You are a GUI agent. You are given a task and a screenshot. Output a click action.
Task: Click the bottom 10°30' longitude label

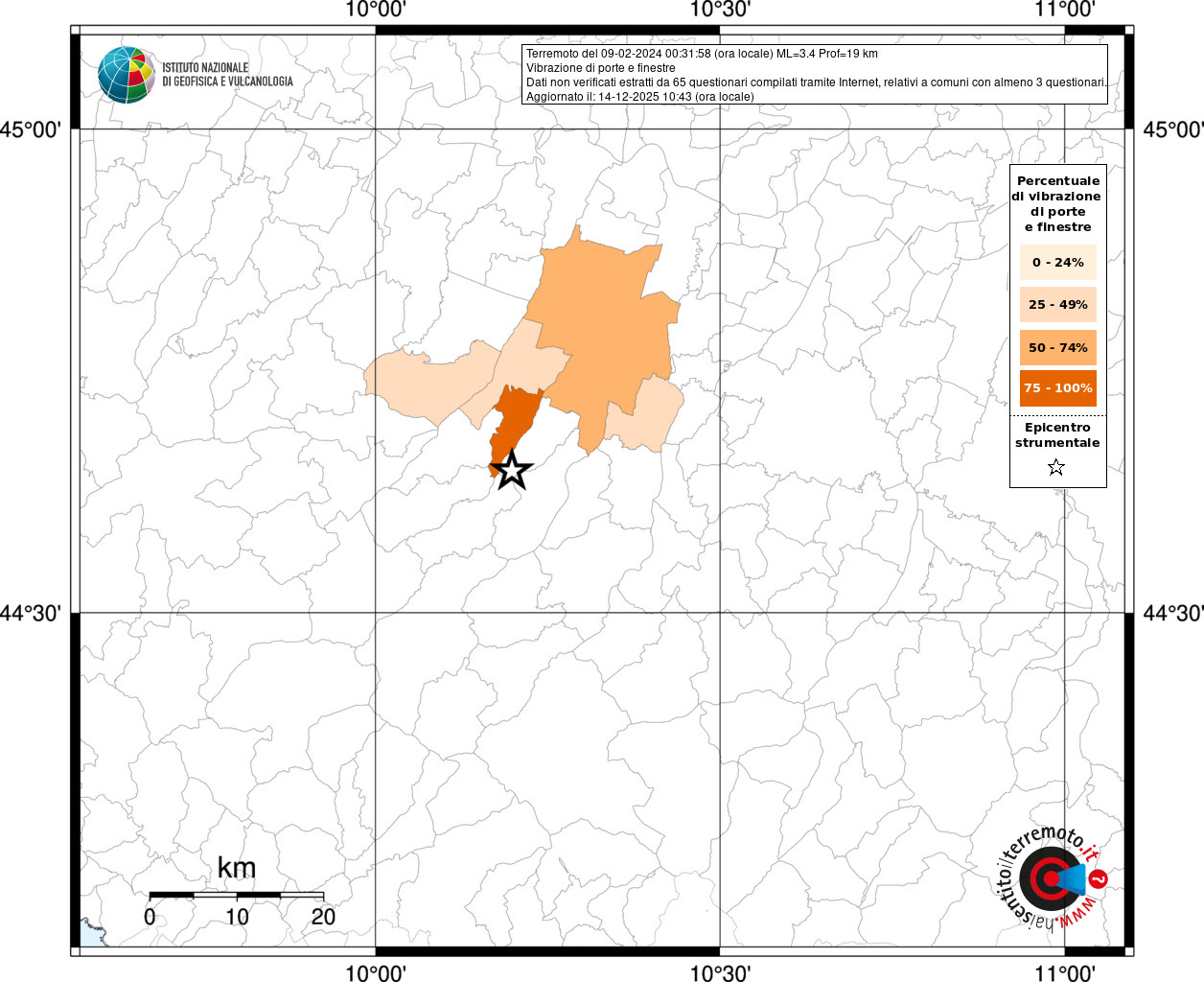coord(720,972)
